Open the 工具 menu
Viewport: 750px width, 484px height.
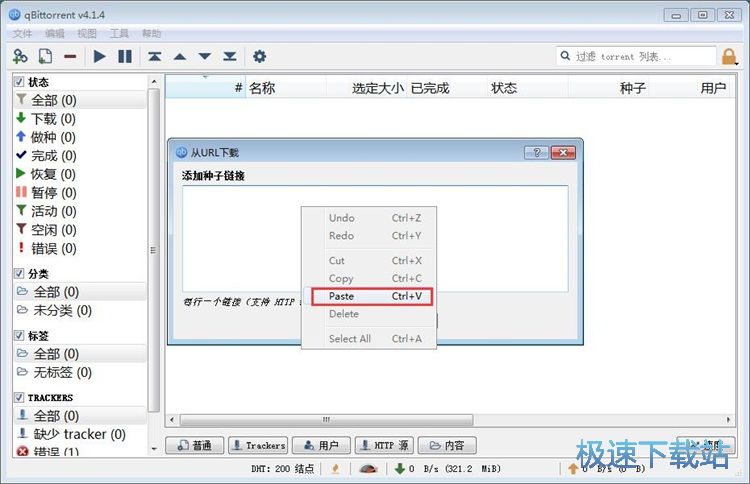click(x=119, y=33)
